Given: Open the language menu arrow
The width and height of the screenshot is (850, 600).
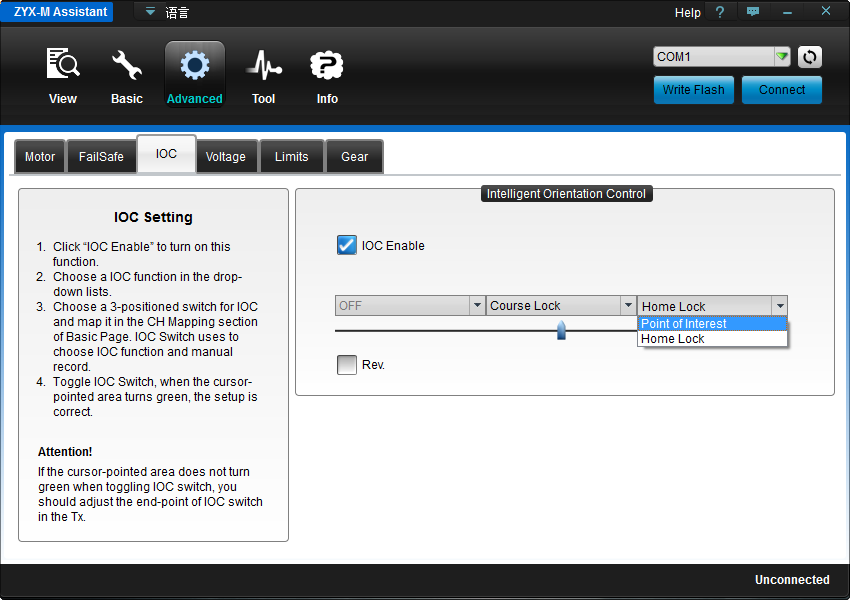Looking at the screenshot, I should point(150,11).
